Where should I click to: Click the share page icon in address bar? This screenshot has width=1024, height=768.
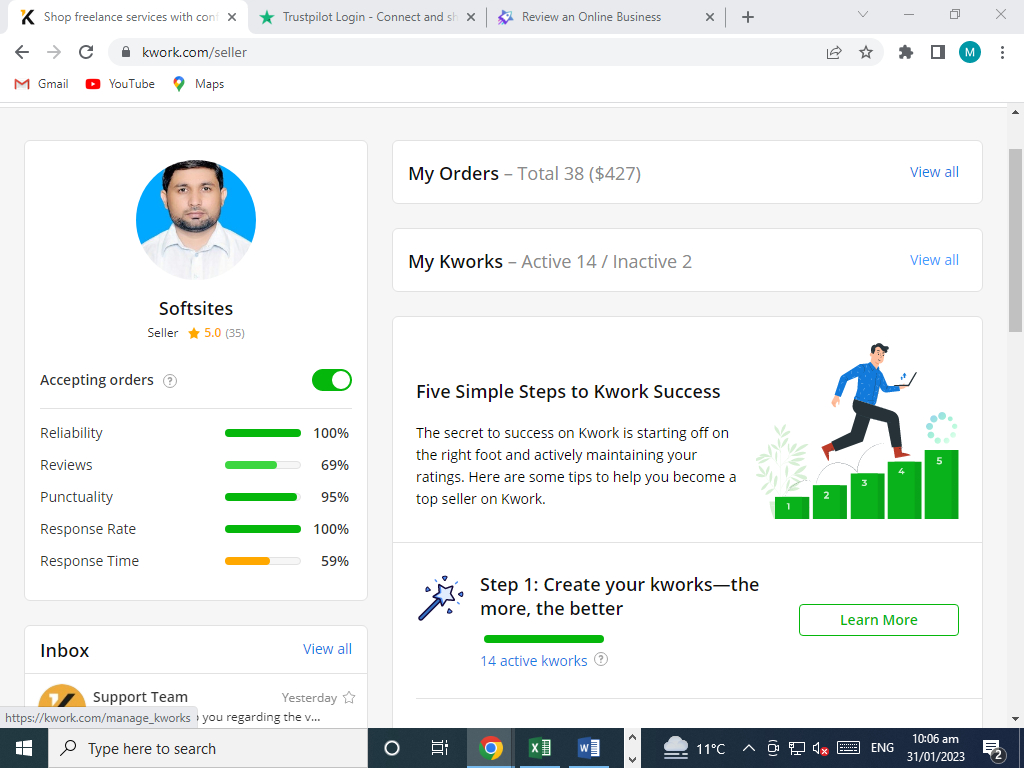834,52
